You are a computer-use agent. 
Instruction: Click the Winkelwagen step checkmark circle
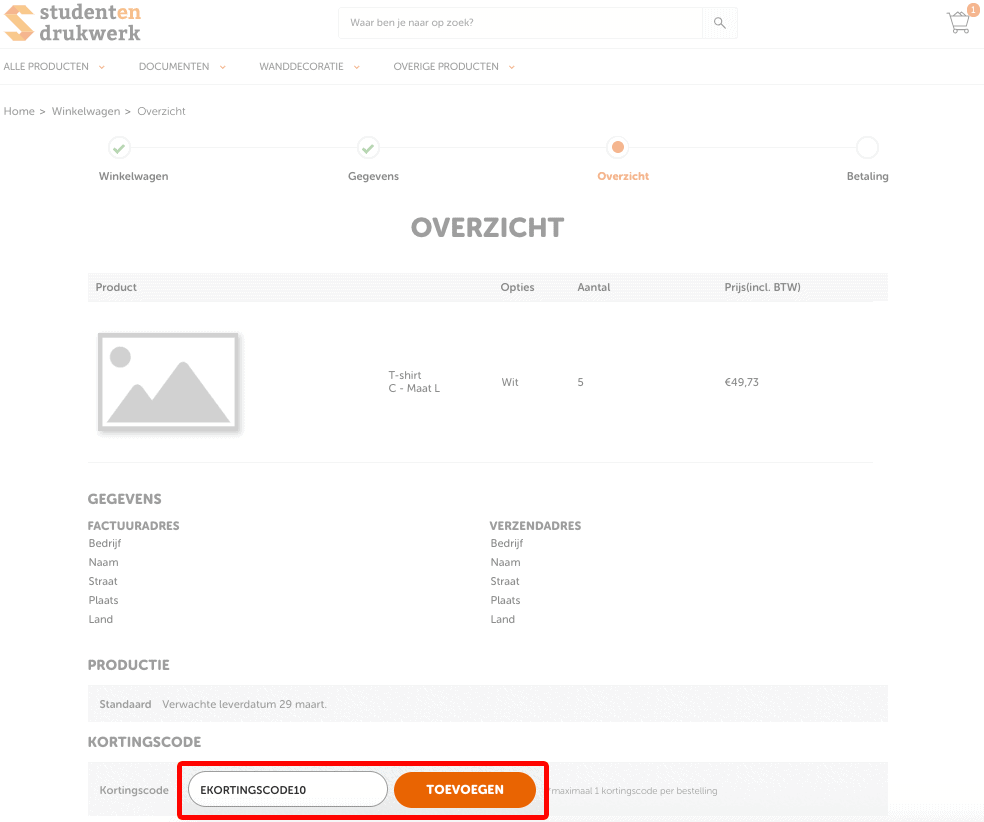[x=119, y=148]
